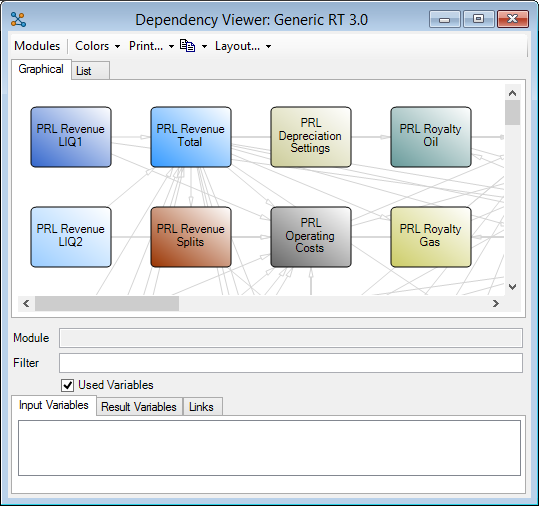
Task: Select the PRL Royalty Gas node
Action: pos(431,237)
